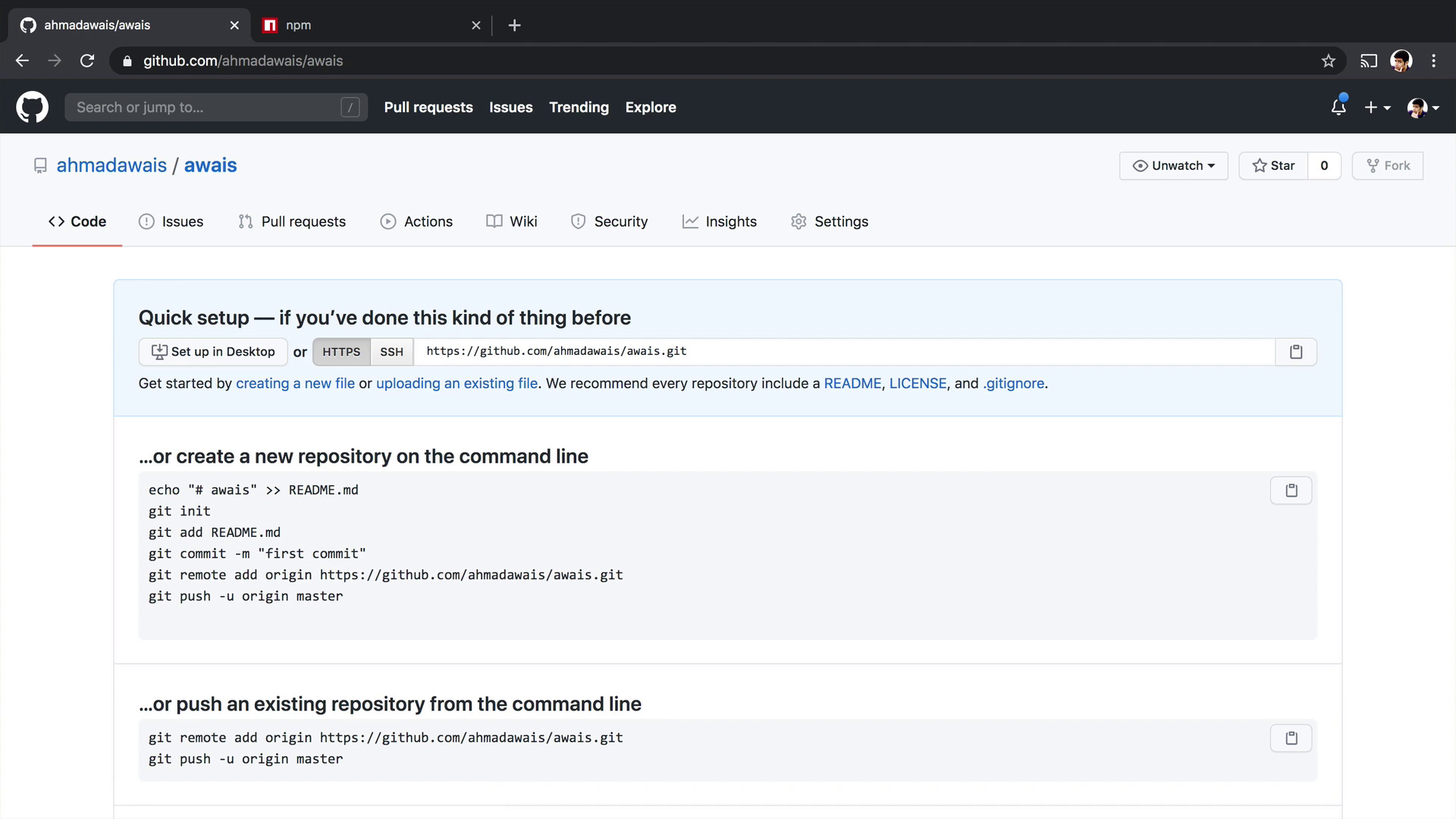Bookmark this page with the star icon
The width and height of the screenshot is (1456, 819).
click(1328, 61)
